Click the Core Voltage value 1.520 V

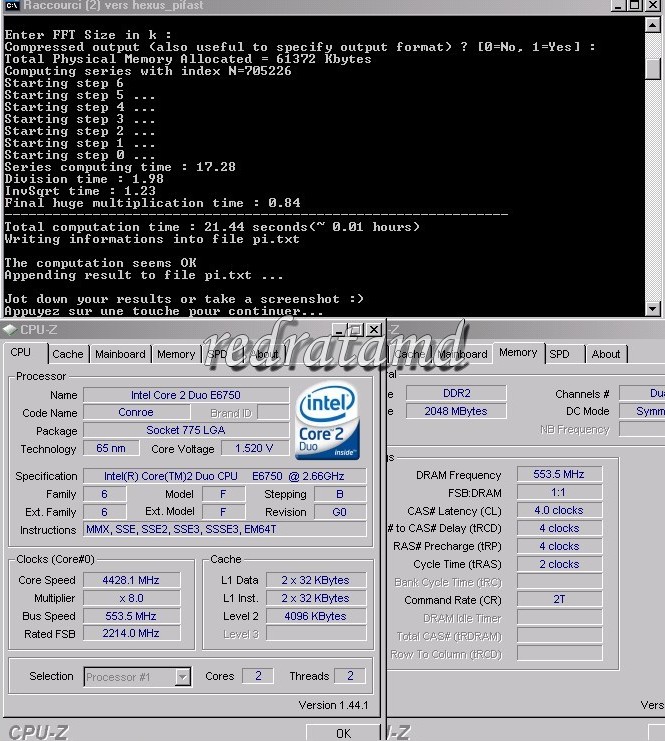(255, 448)
